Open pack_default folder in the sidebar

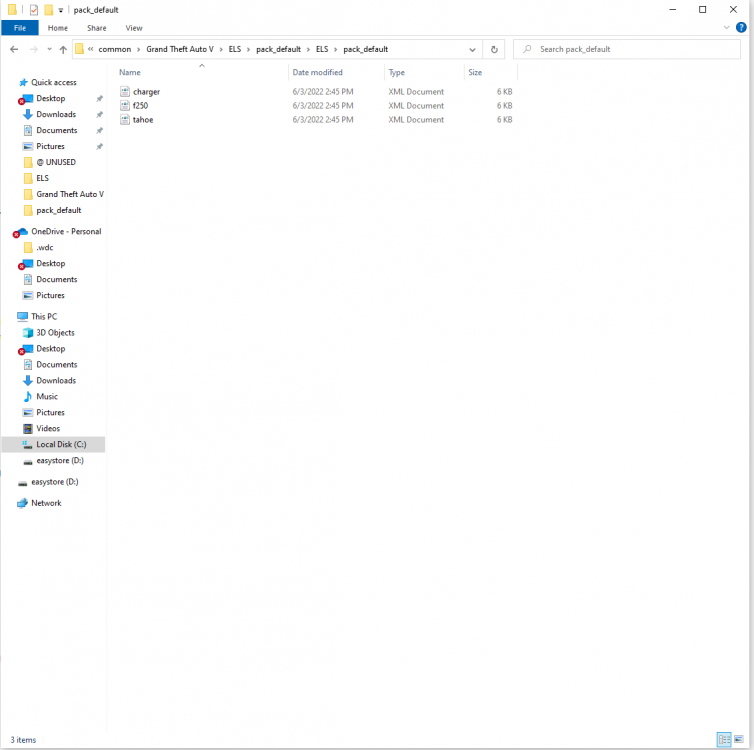[x=59, y=210]
